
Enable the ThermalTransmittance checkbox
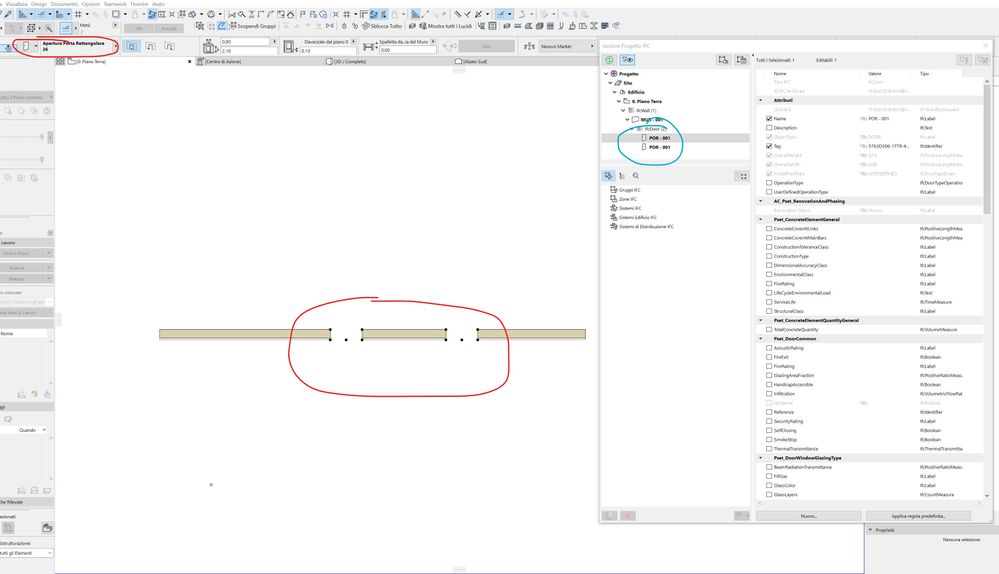tap(769, 448)
